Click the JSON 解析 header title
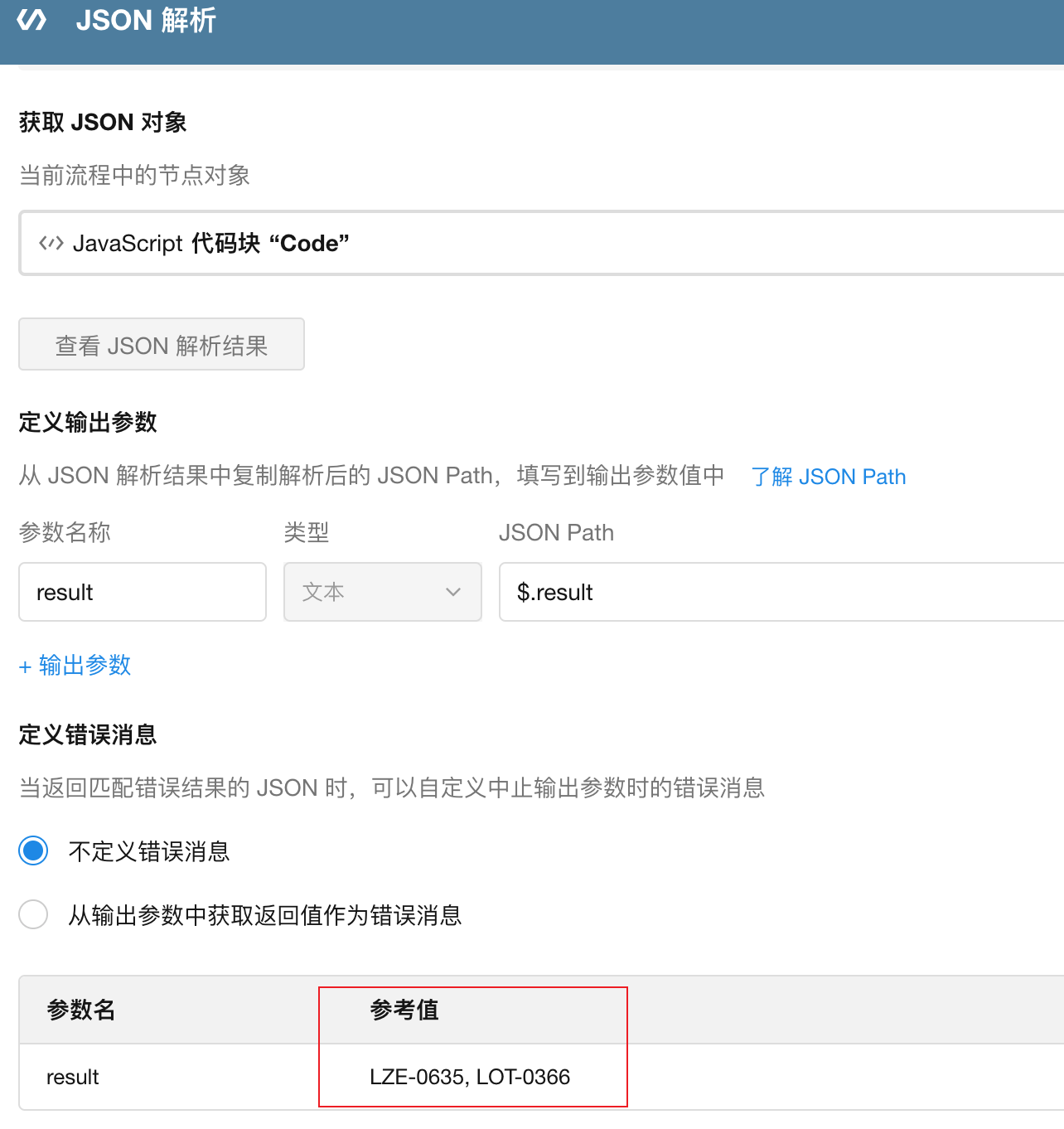 (146, 20)
